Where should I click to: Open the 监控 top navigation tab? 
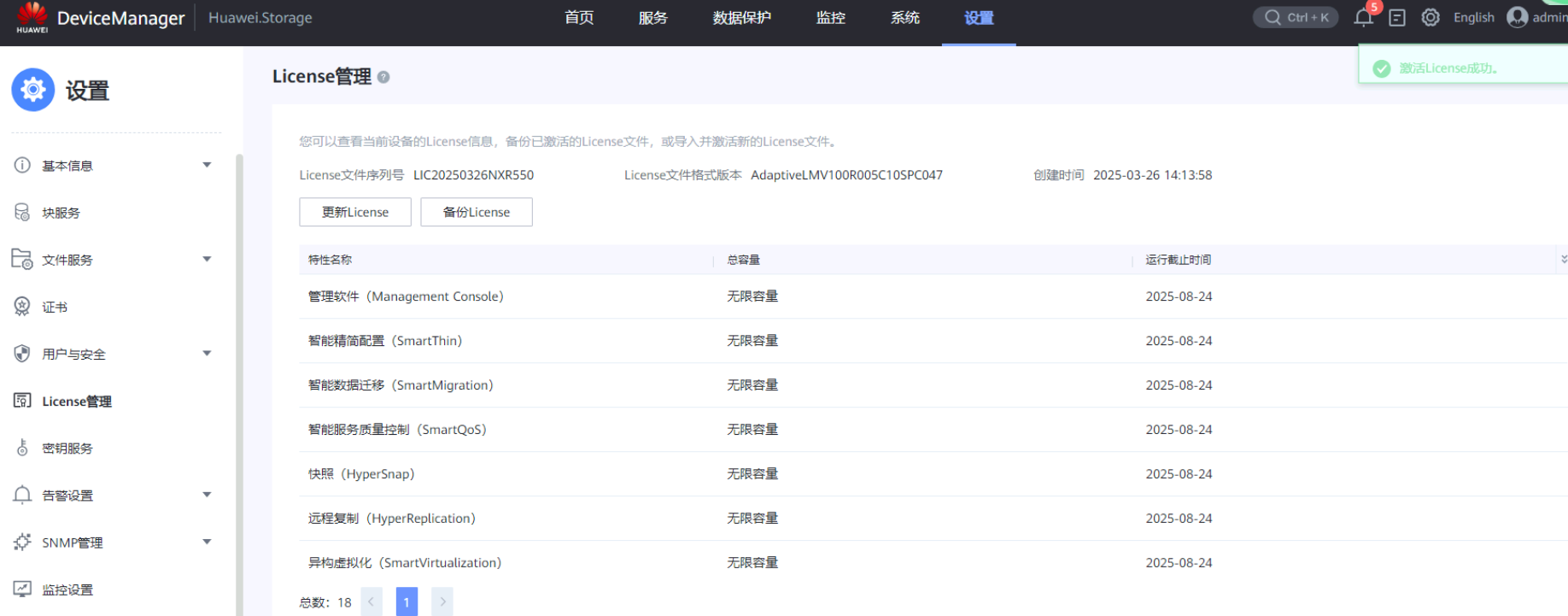[830, 18]
